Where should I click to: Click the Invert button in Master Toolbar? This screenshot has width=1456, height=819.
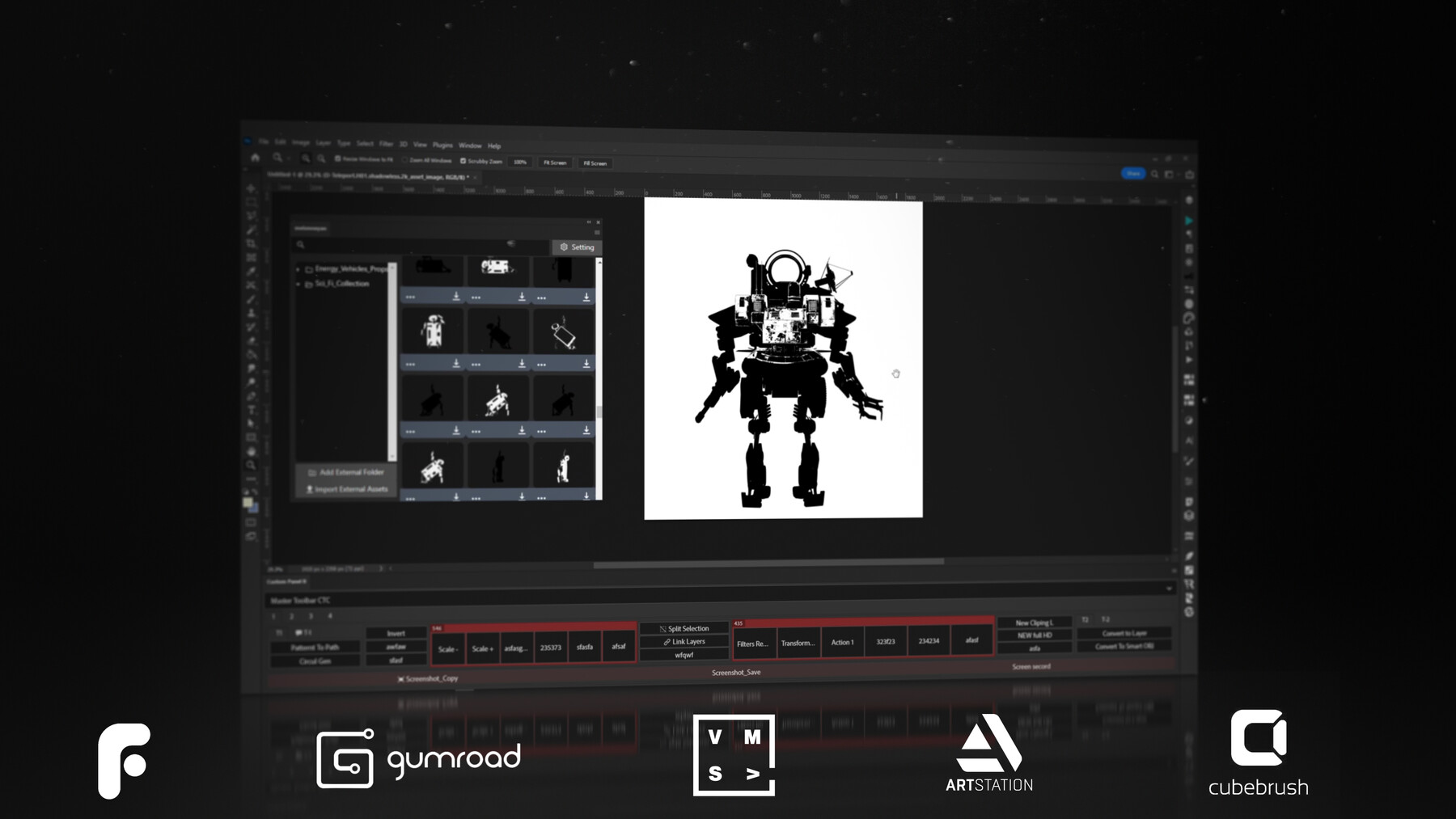[396, 634]
